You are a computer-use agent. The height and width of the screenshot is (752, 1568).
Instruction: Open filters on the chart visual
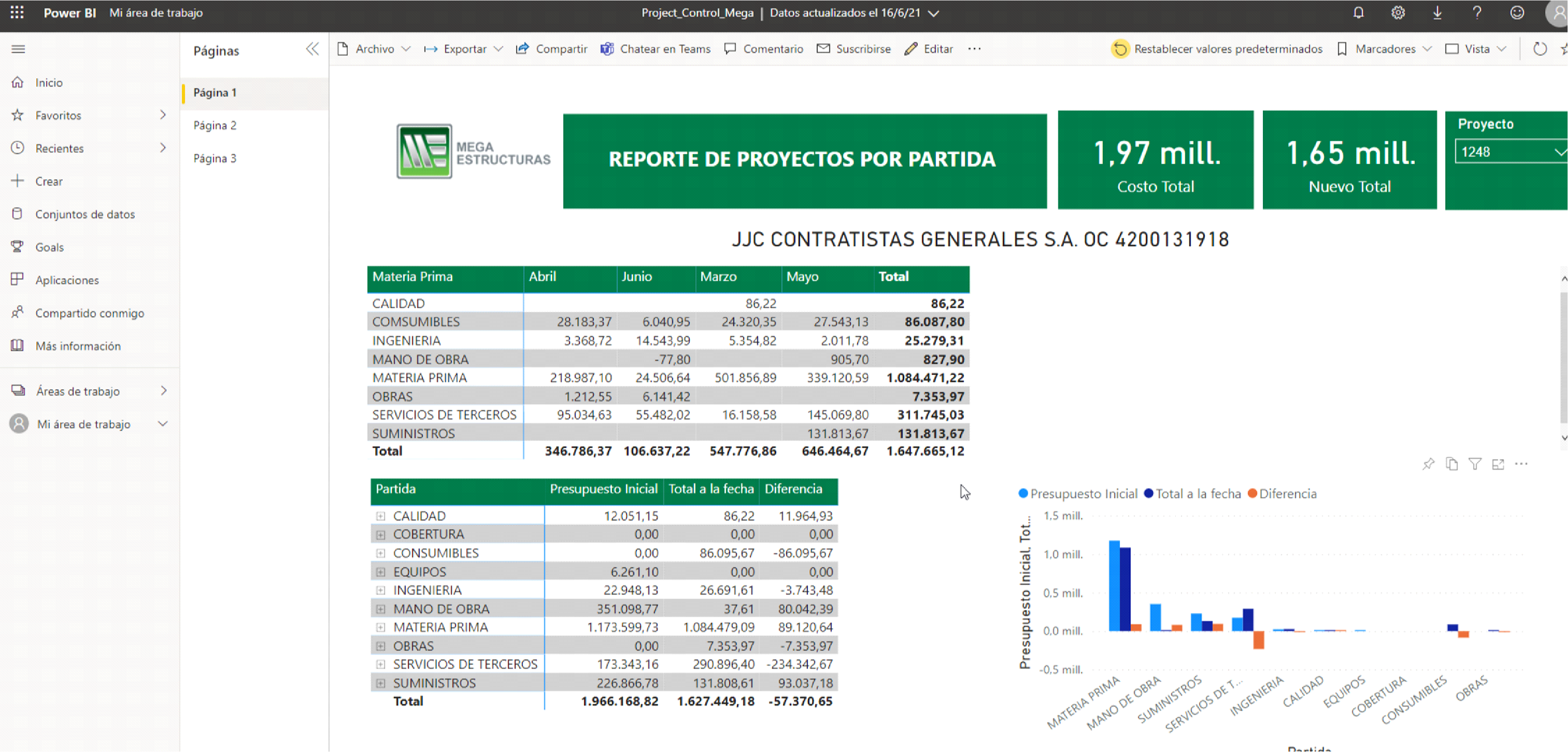1475,464
